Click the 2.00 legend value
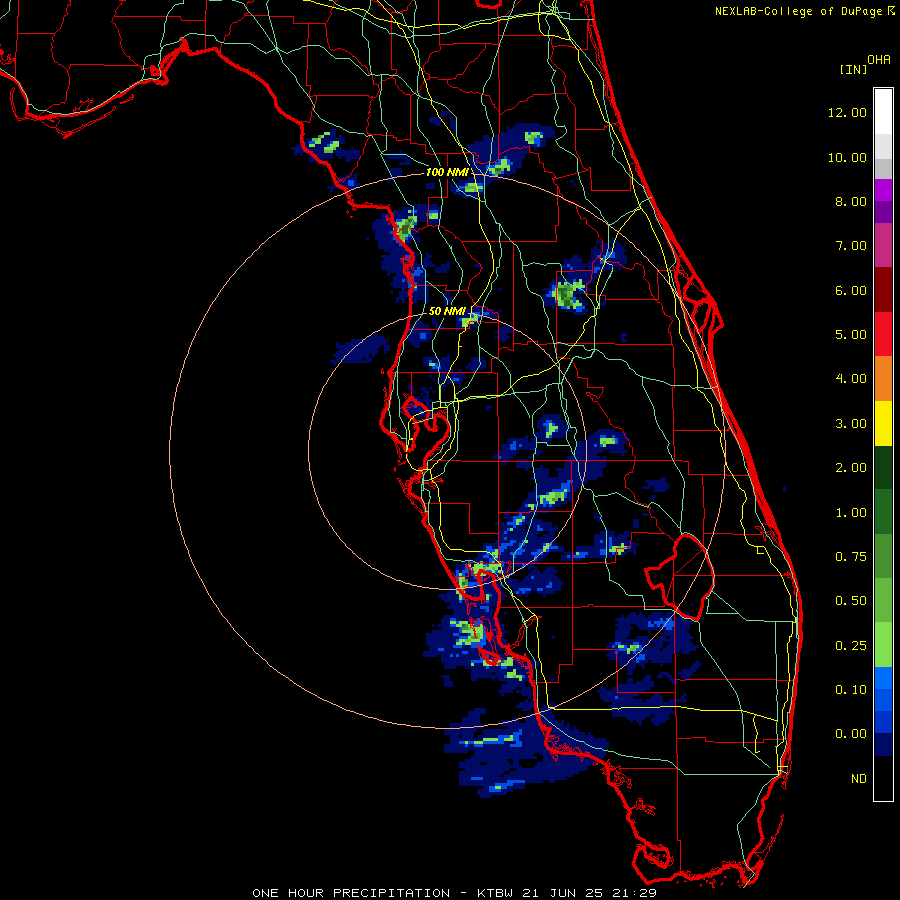The height and width of the screenshot is (900, 900). coord(851,468)
